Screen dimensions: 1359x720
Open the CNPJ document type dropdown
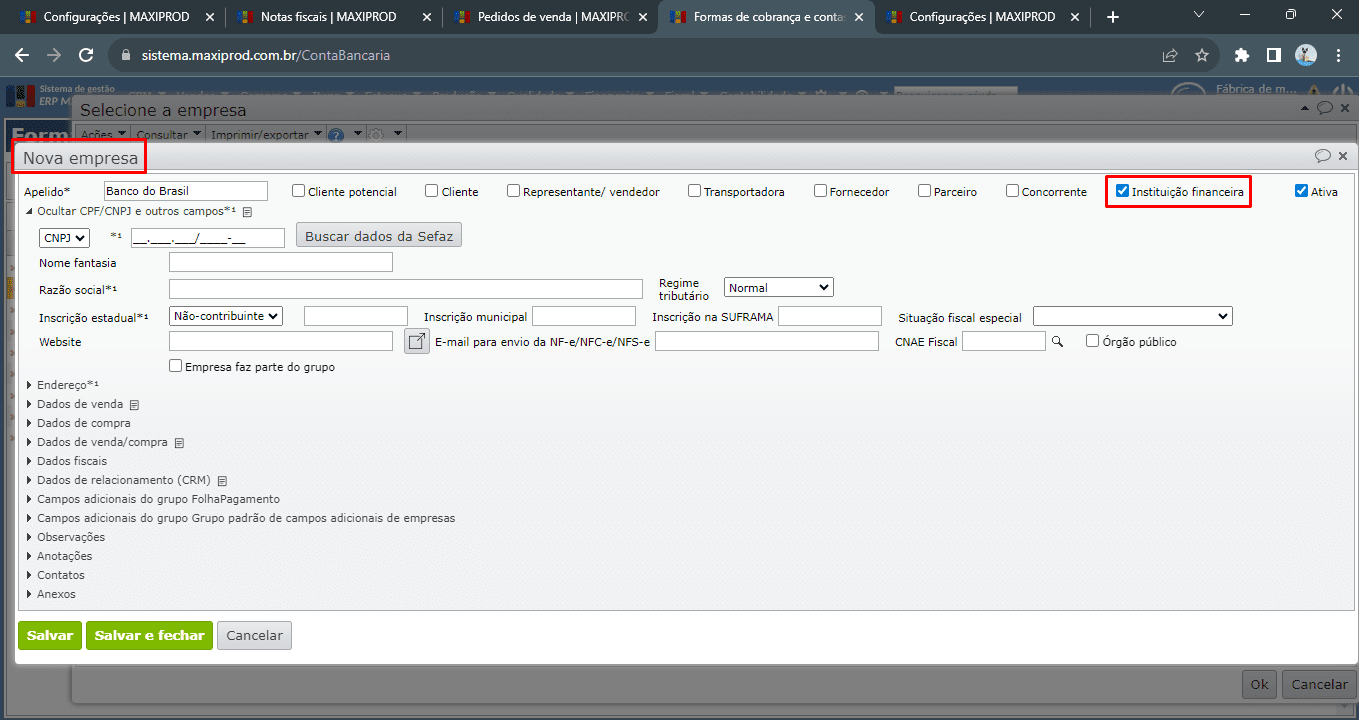(64, 238)
